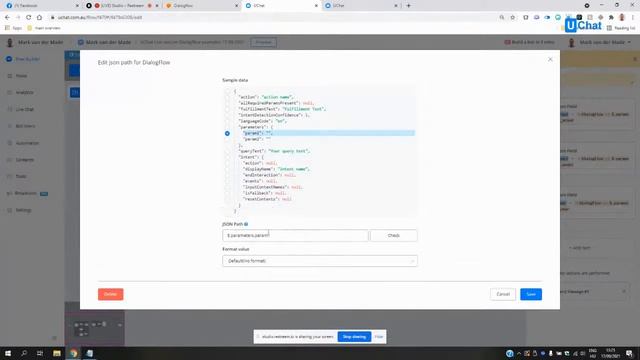Click the browser back arrow

click(x=7, y=18)
